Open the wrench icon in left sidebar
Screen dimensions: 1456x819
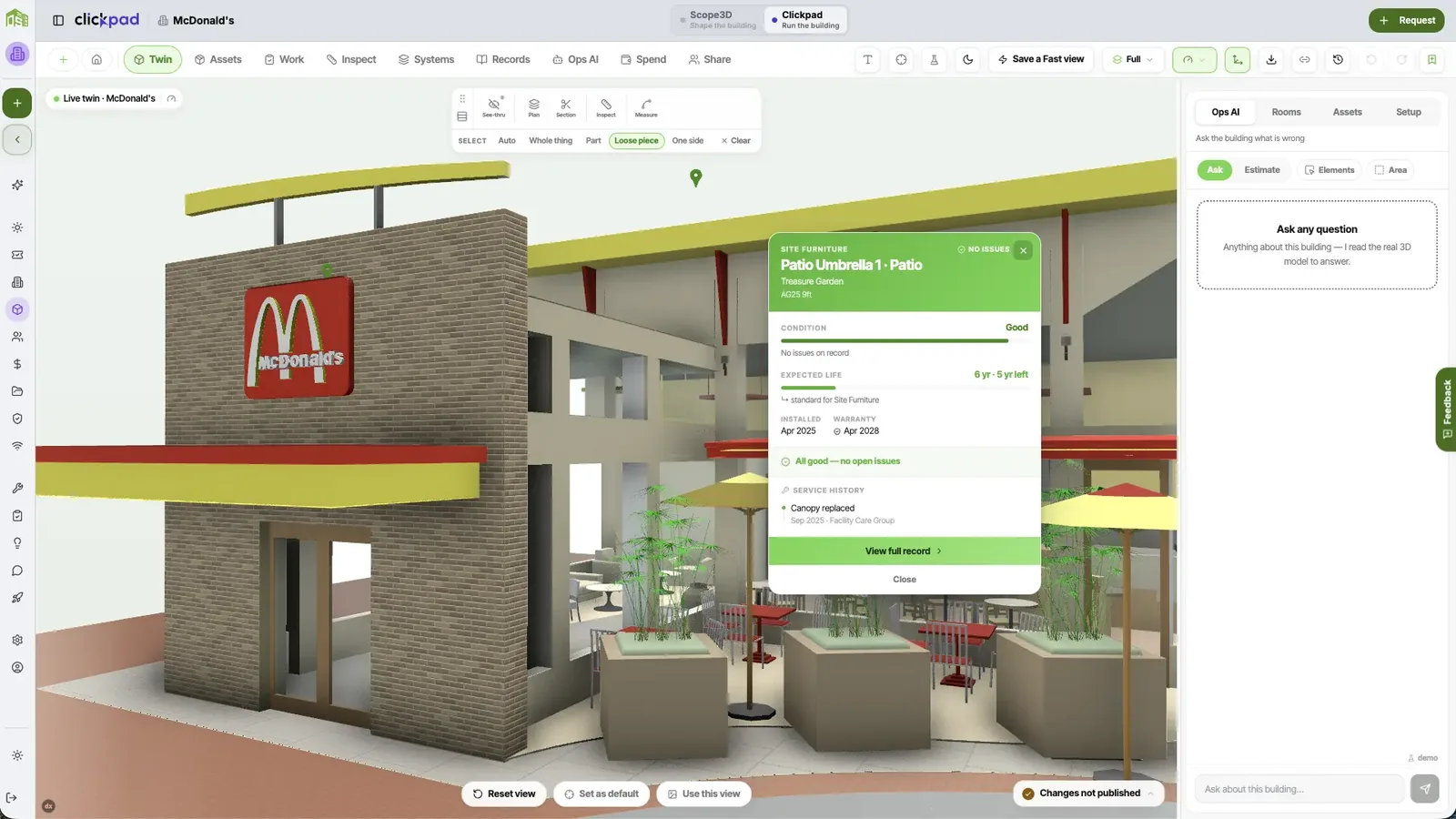pos(17,488)
